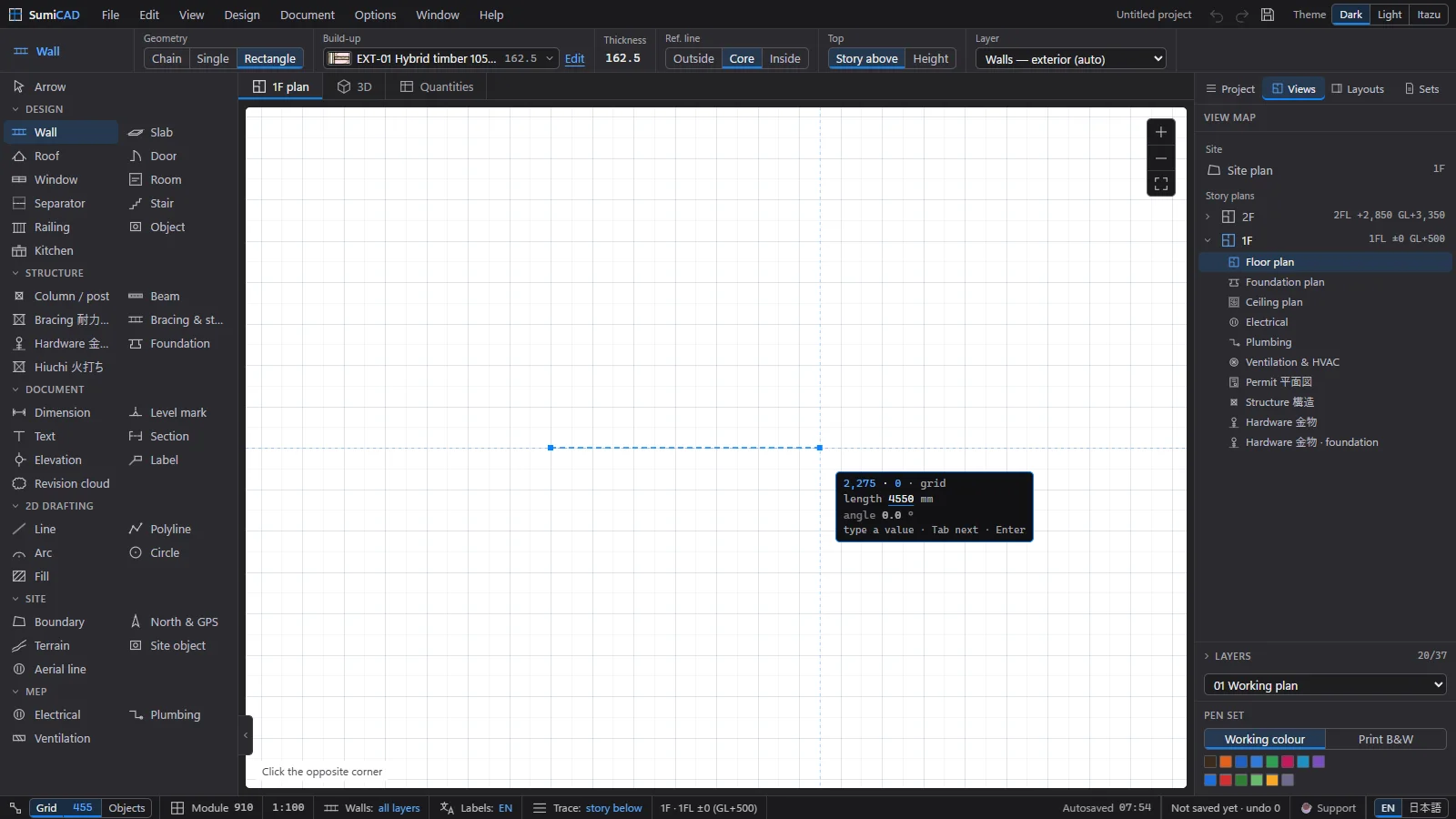Screen dimensions: 1456x819
Task: Click the length value 4550 field
Action: click(x=901, y=499)
